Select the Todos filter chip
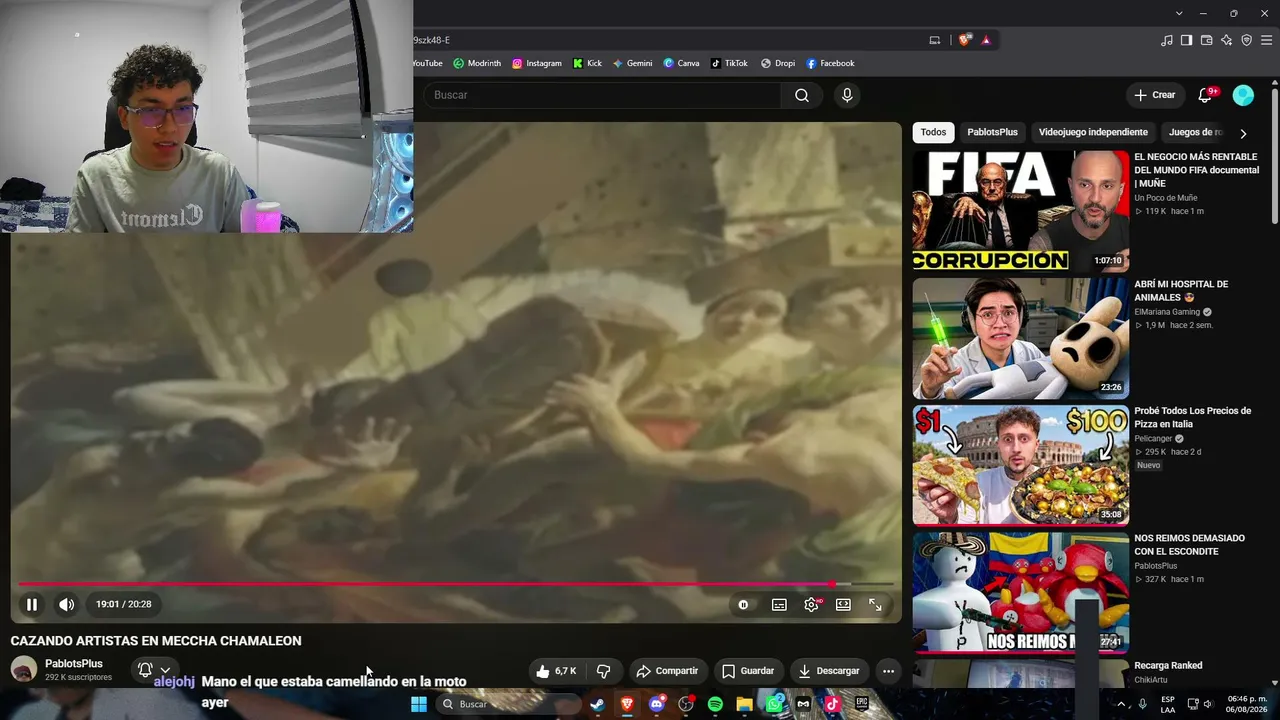This screenshot has width=1280, height=720. [x=933, y=132]
